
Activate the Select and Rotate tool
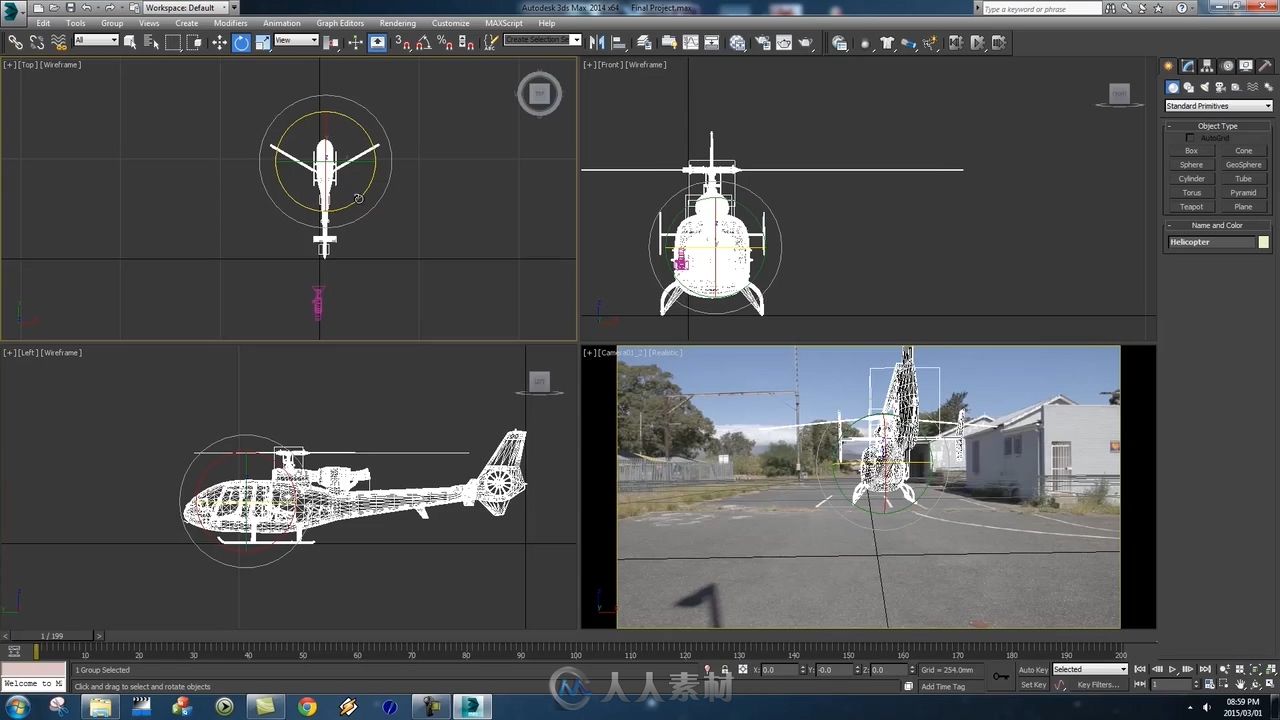click(241, 42)
